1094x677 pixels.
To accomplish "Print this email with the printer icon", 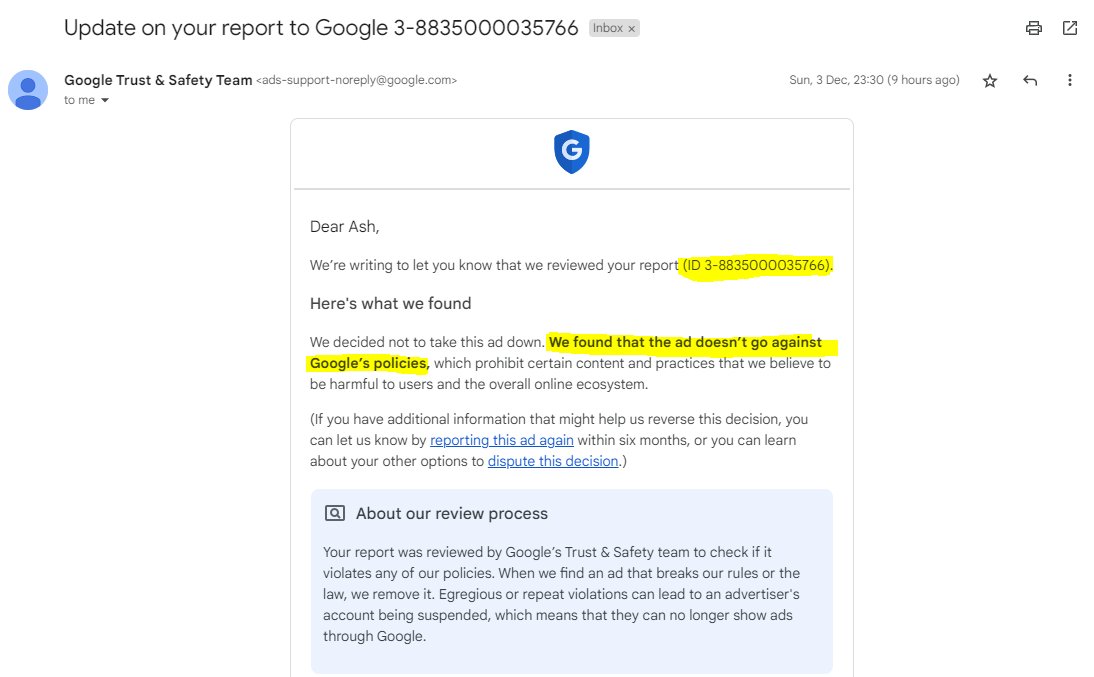I will coord(1033,28).
